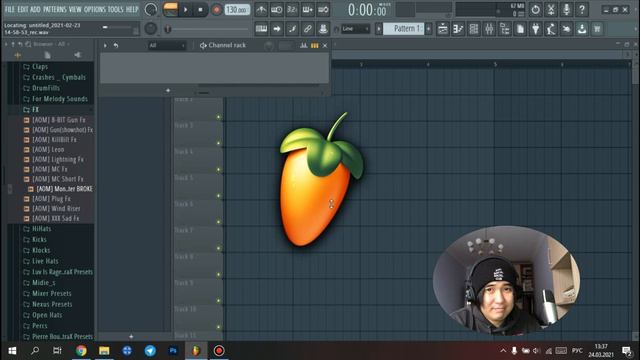This screenshot has height=360, width=640.
Task: Click the multilink to controllers chain icon
Action: click(x=308, y=29)
